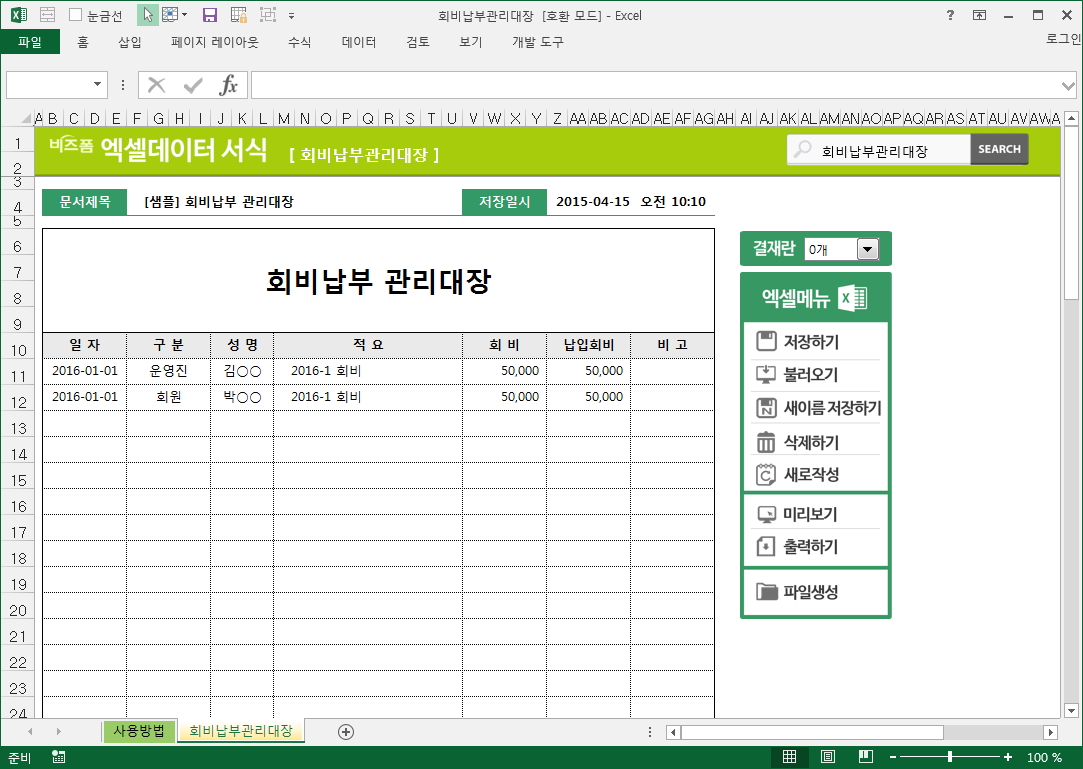Select the 사용방법 sheet tab

(139, 730)
